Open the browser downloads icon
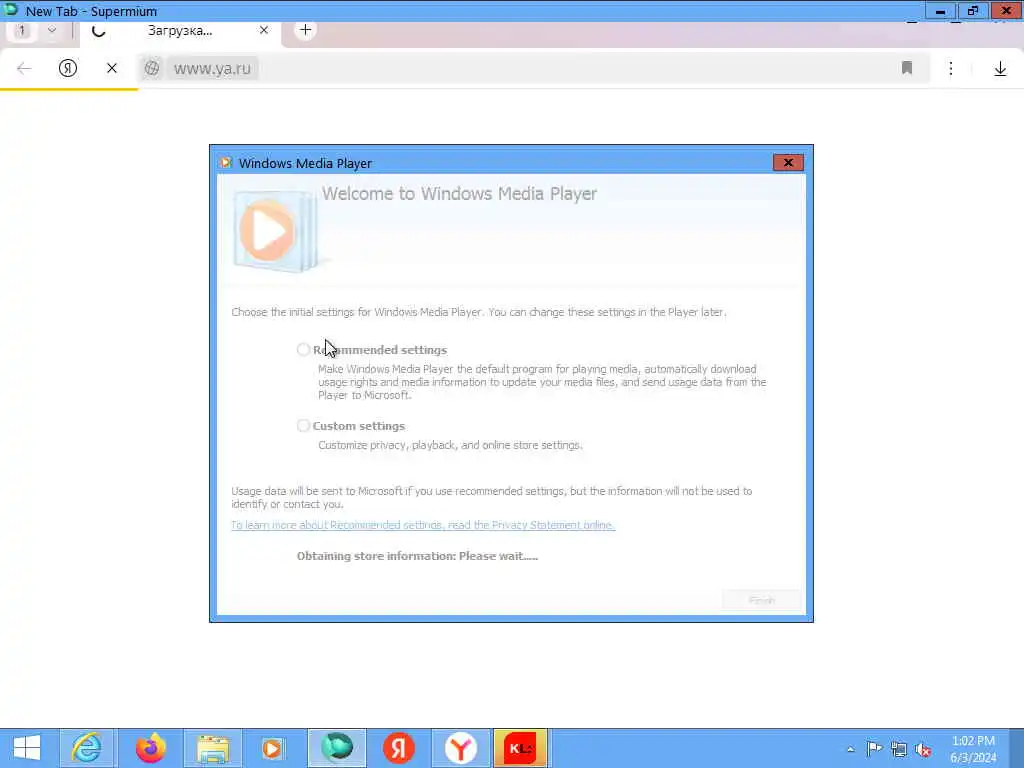Viewport: 1024px width, 768px height. pyautogui.click(x=1000, y=68)
